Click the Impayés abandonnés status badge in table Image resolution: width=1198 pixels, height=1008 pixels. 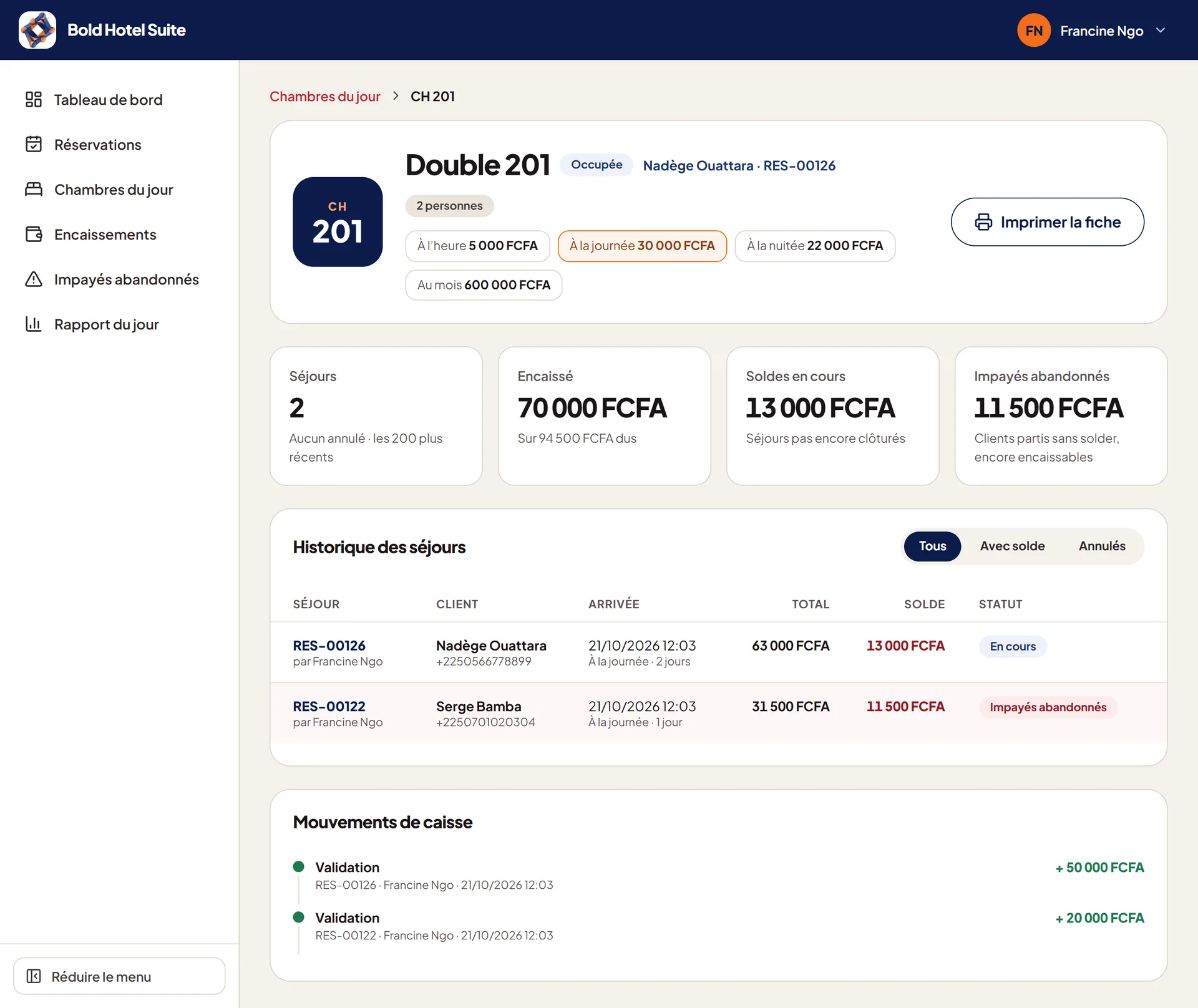click(1048, 707)
